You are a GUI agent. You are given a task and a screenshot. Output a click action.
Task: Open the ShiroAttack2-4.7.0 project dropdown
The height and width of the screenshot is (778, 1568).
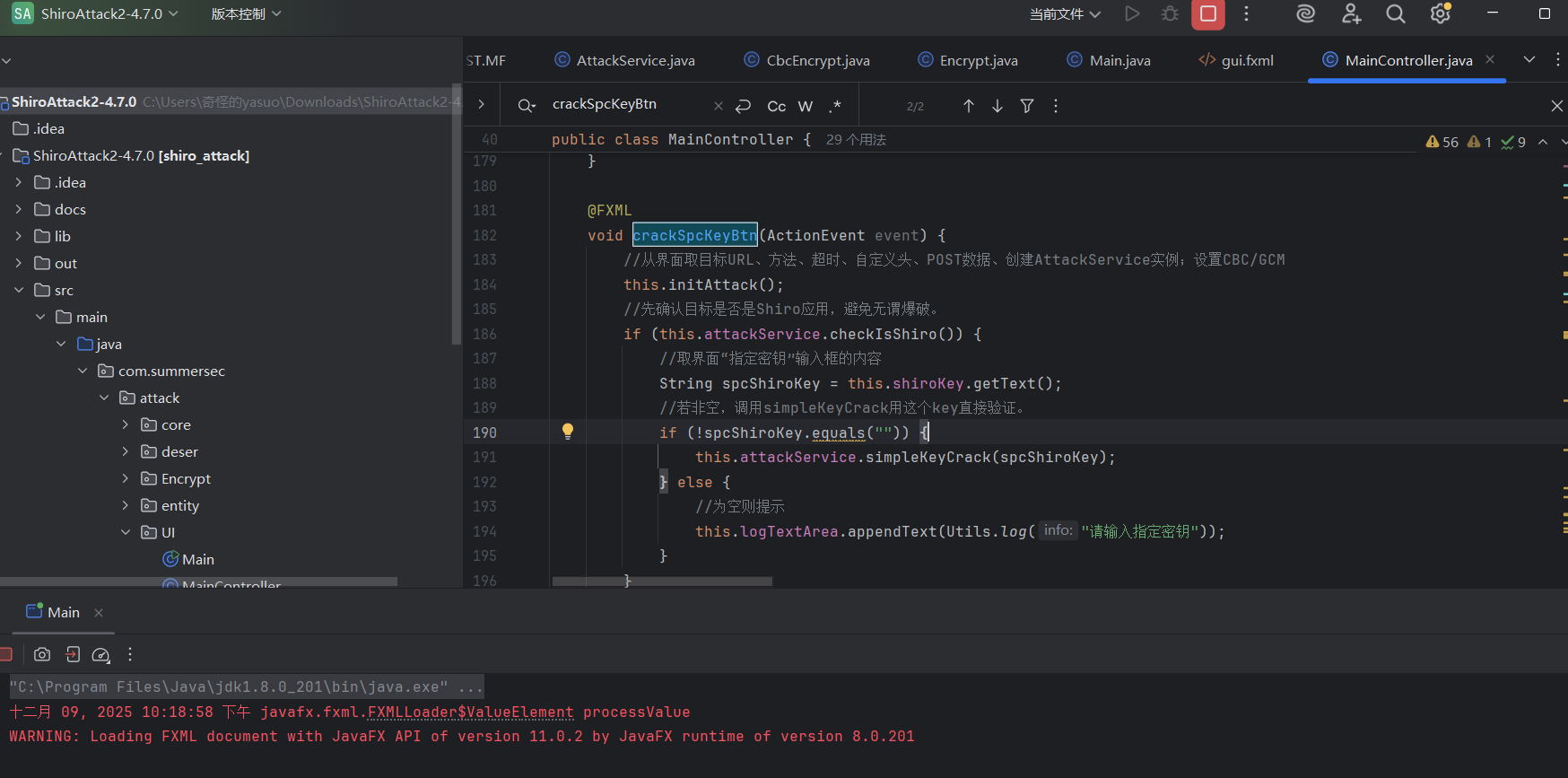(109, 14)
